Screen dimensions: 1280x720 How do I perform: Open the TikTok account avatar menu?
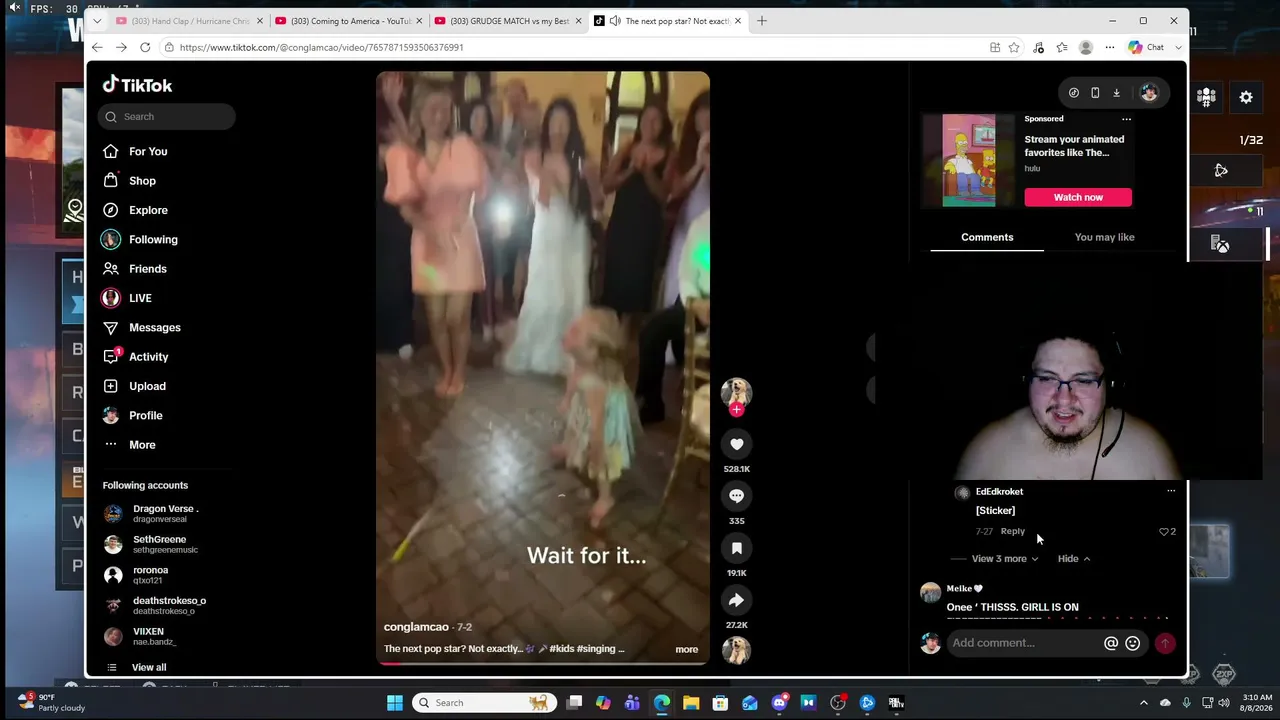tap(1149, 93)
